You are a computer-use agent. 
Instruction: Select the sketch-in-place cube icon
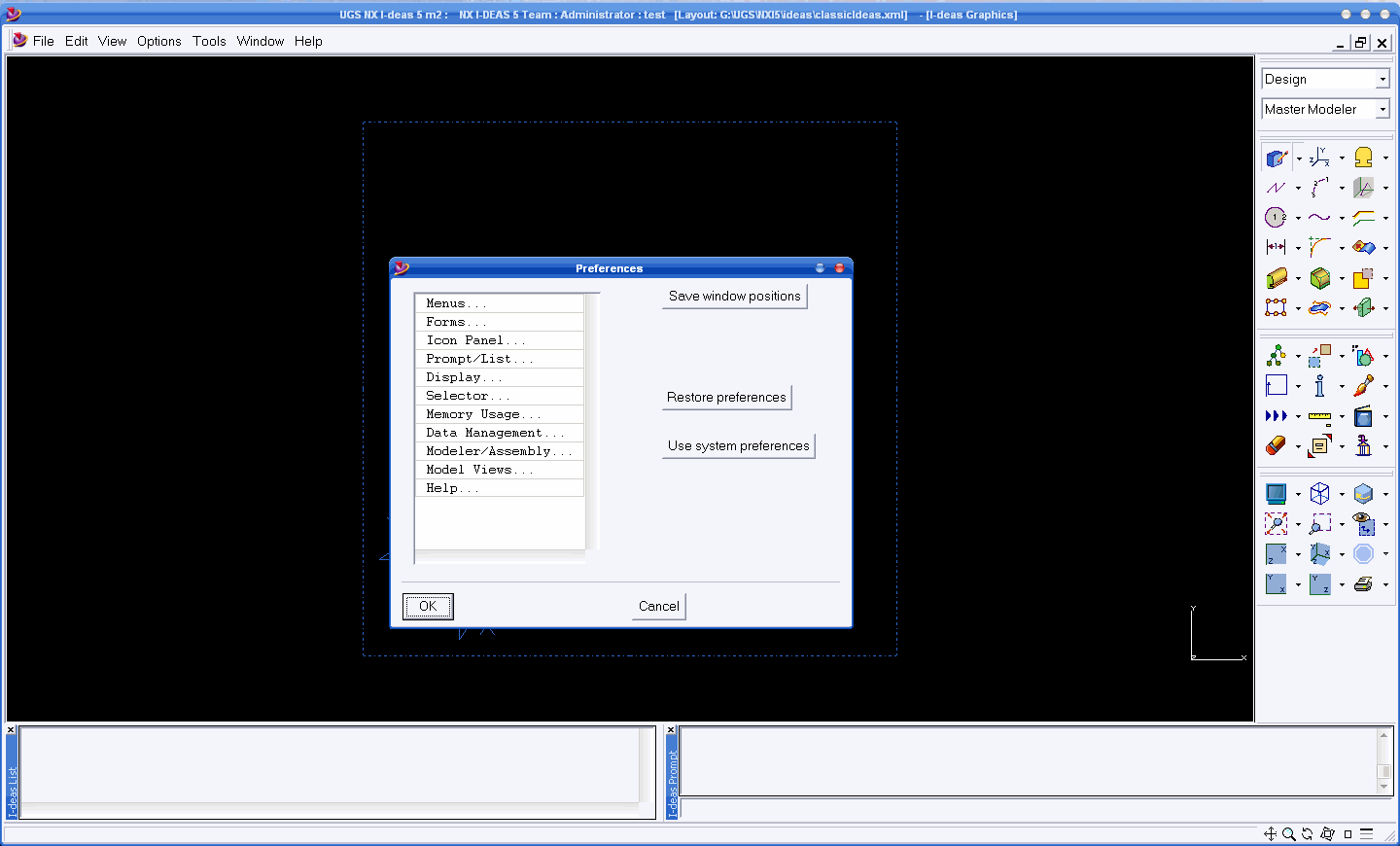click(1277, 158)
